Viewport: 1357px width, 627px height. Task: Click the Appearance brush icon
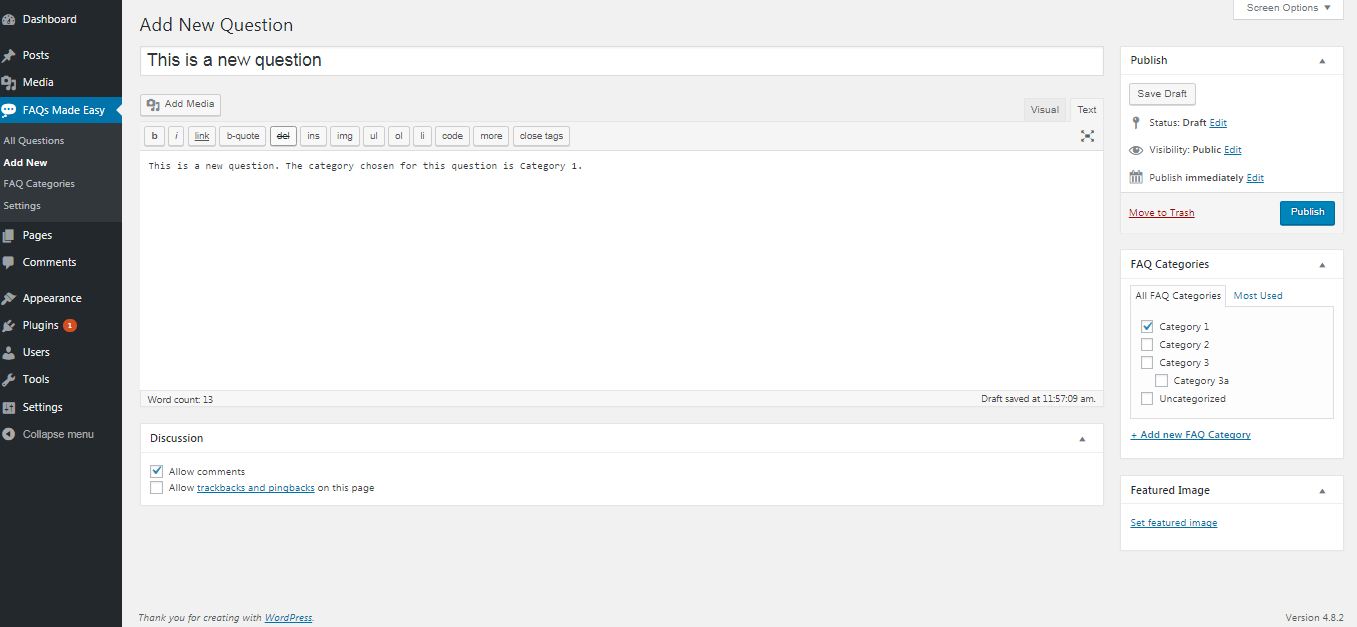click(x=9, y=298)
